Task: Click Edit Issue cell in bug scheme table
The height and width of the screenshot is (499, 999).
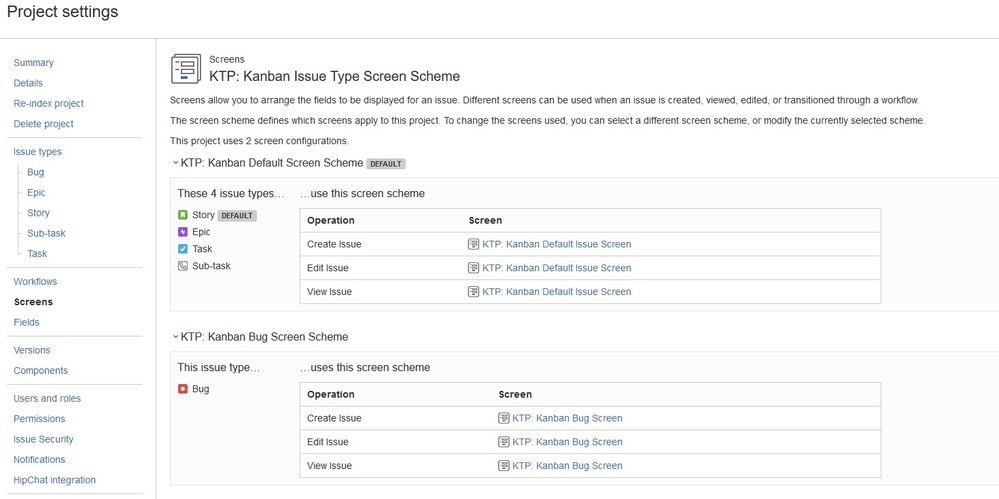Action: tap(327, 442)
